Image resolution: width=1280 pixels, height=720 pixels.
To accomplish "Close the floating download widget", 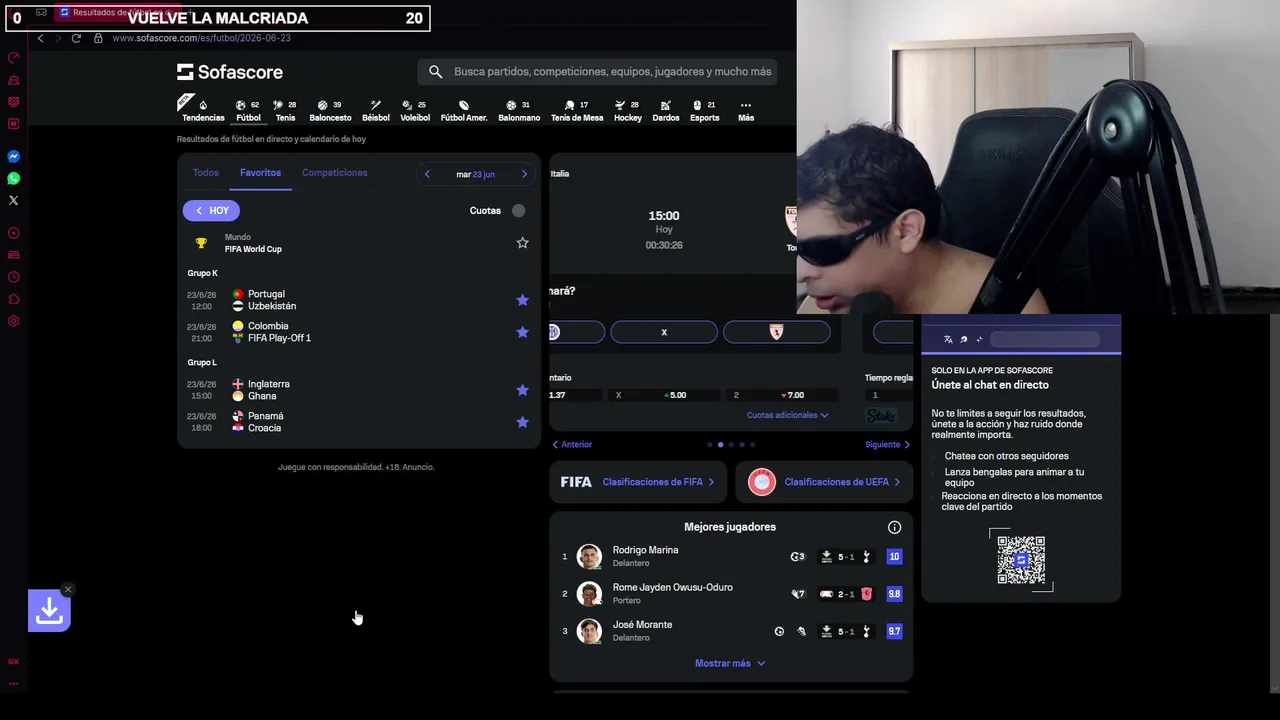I will click(67, 589).
